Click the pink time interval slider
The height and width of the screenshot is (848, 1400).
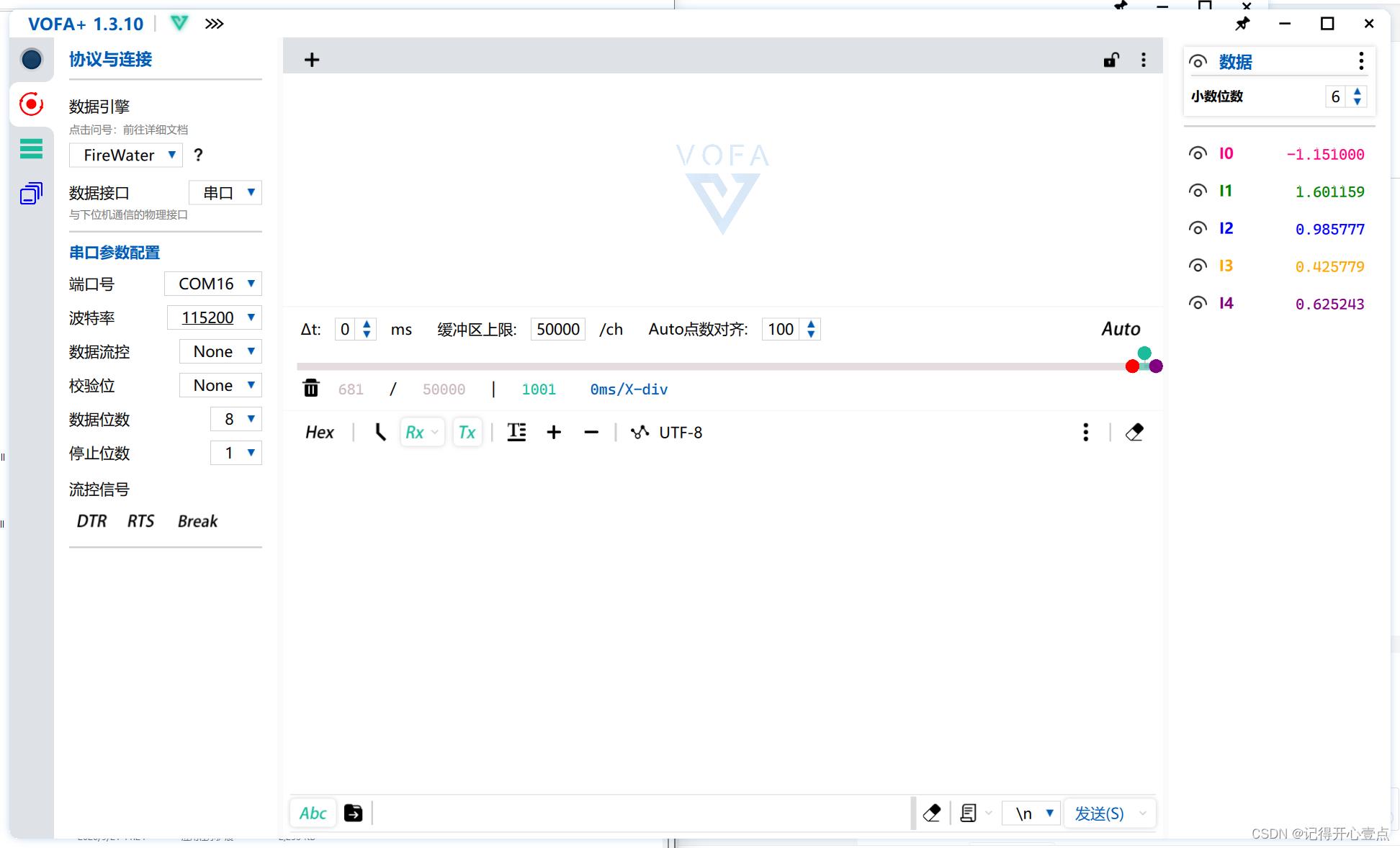[720, 366]
